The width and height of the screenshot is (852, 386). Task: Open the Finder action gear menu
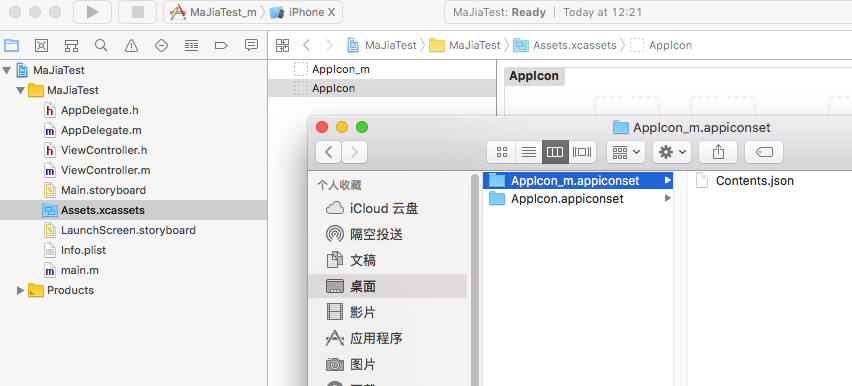click(x=672, y=152)
